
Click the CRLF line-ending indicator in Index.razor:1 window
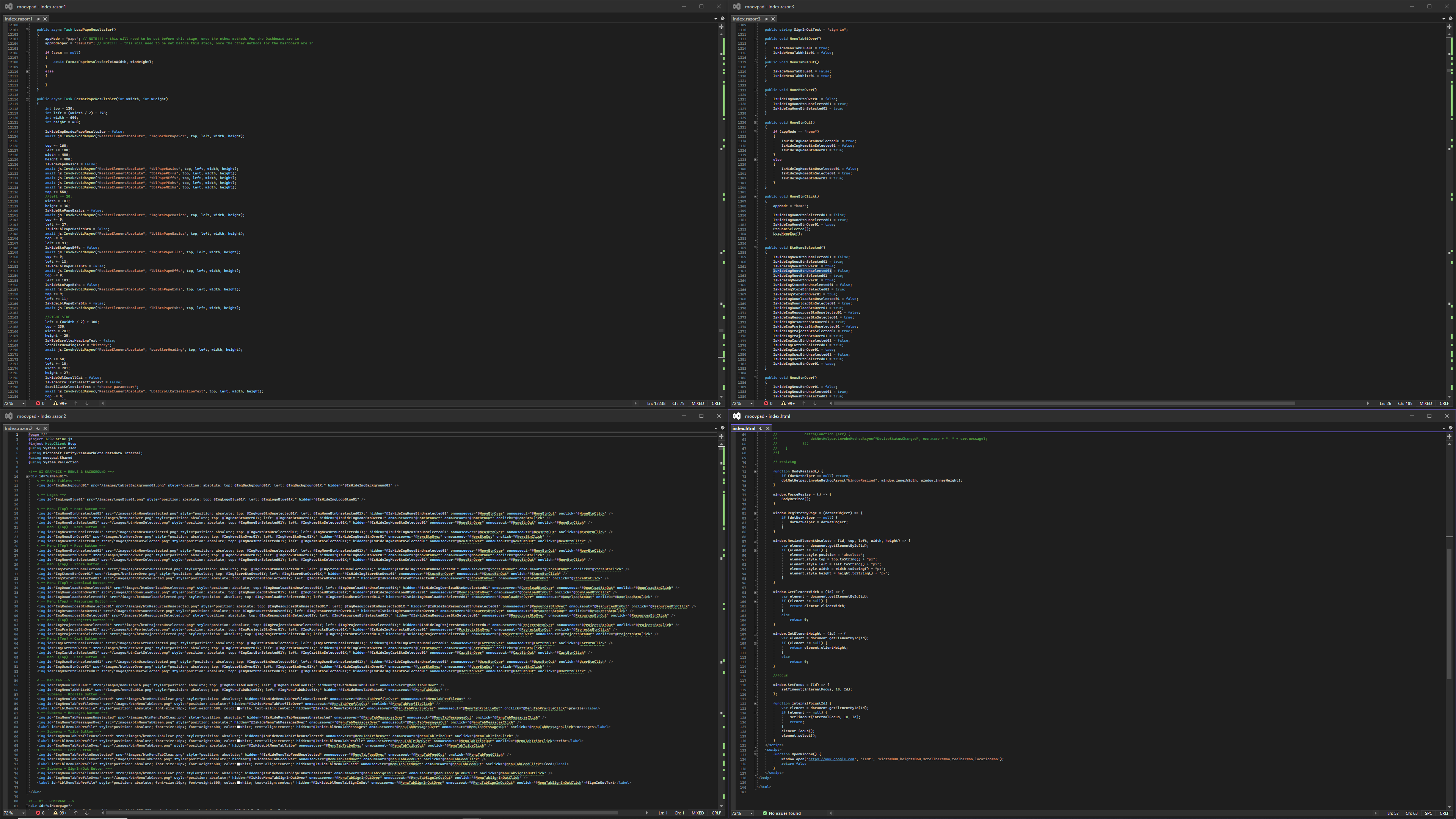click(x=716, y=403)
